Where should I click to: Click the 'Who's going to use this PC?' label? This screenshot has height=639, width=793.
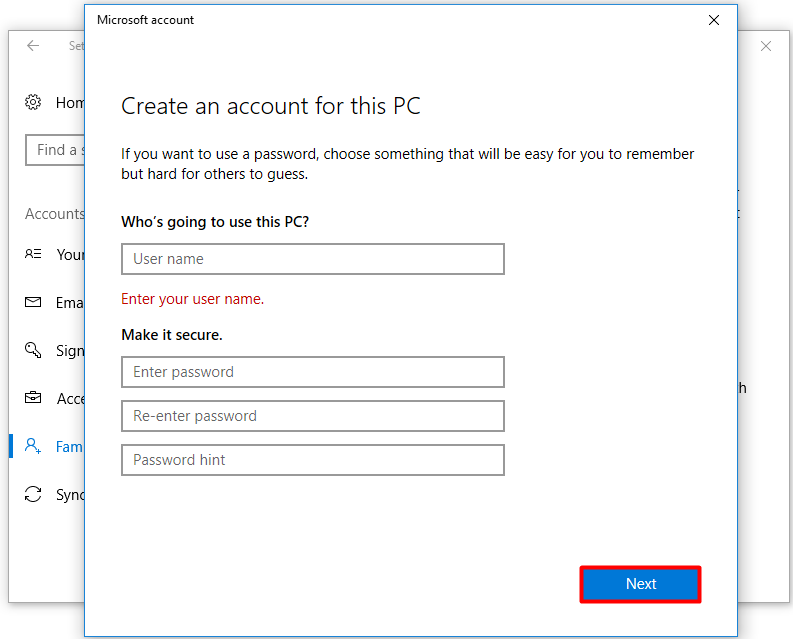point(215,222)
